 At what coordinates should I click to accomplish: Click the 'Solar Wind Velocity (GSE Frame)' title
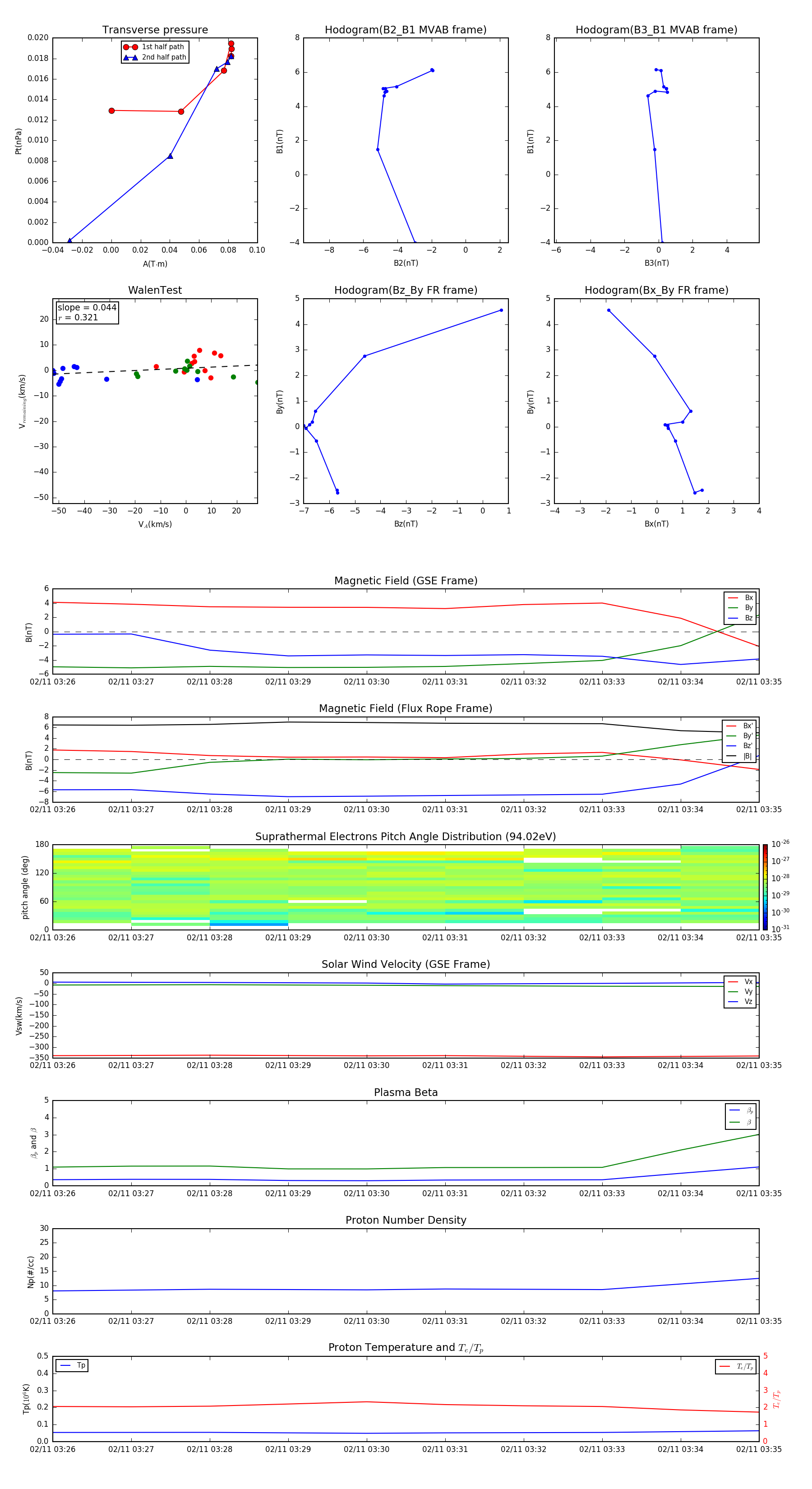tap(406, 965)
